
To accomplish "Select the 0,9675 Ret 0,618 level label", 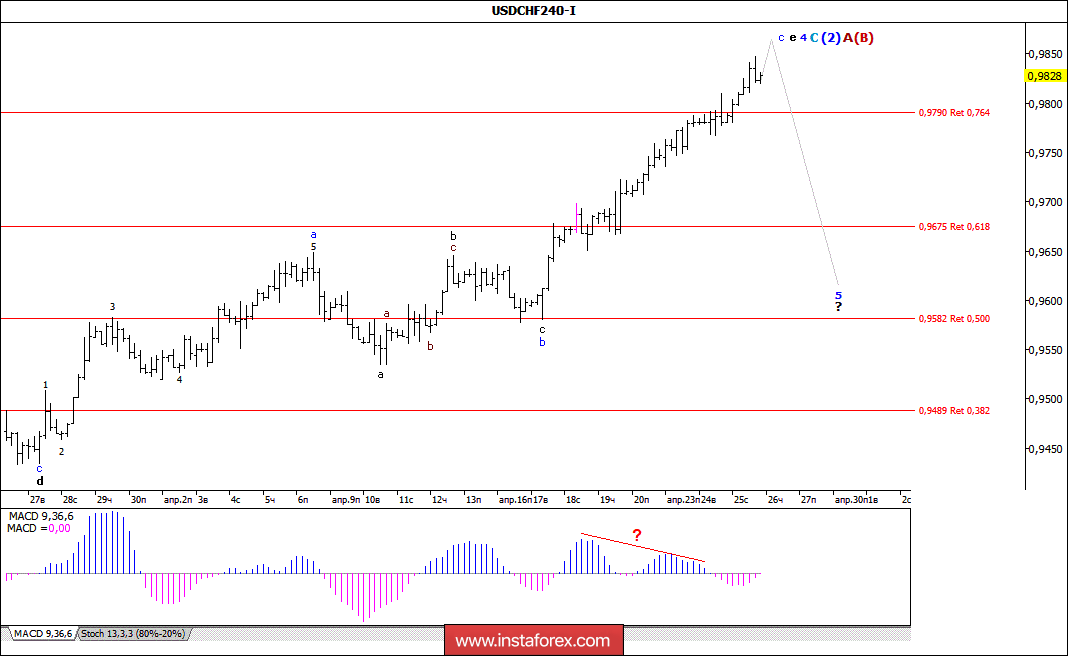I will [x=954, y=227].
